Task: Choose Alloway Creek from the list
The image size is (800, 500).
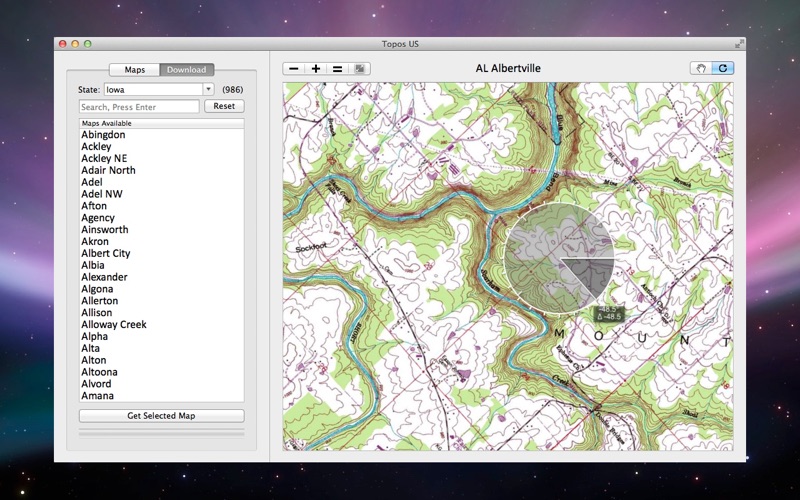Action: 114,325
